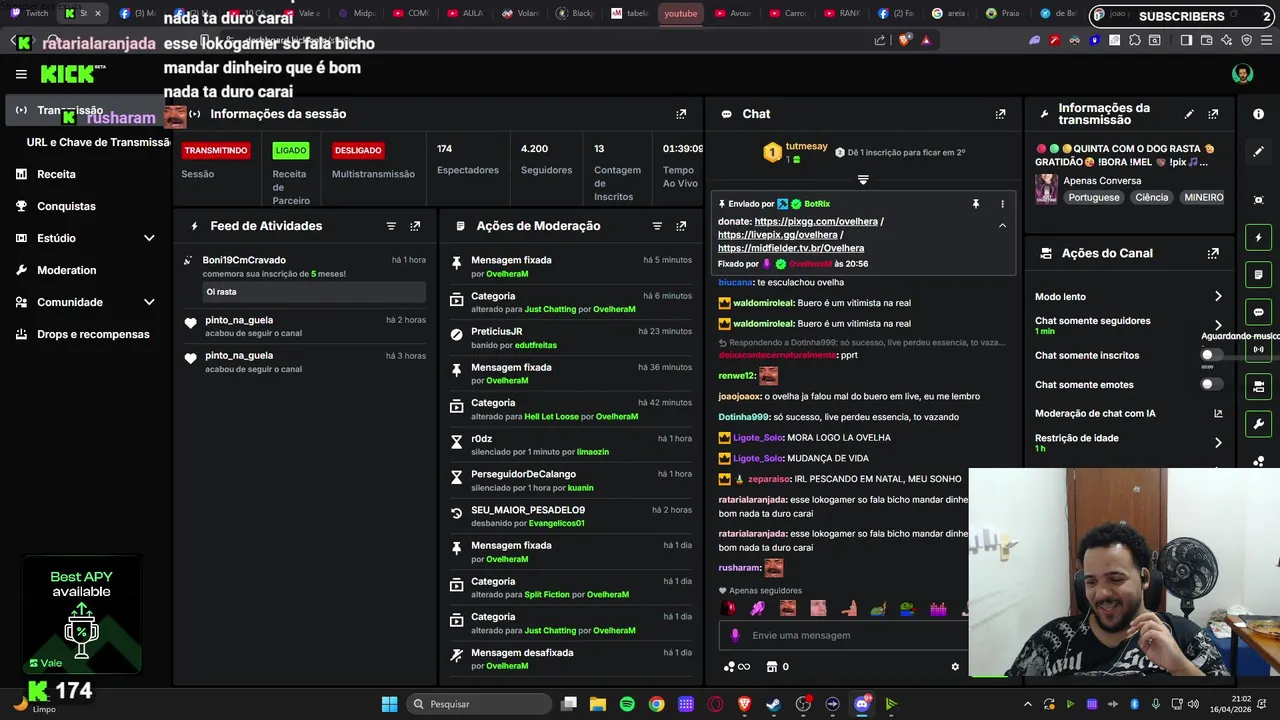Click the document icon in right sidebar
The image size is (1280, 720).
tap(1258, 274)
